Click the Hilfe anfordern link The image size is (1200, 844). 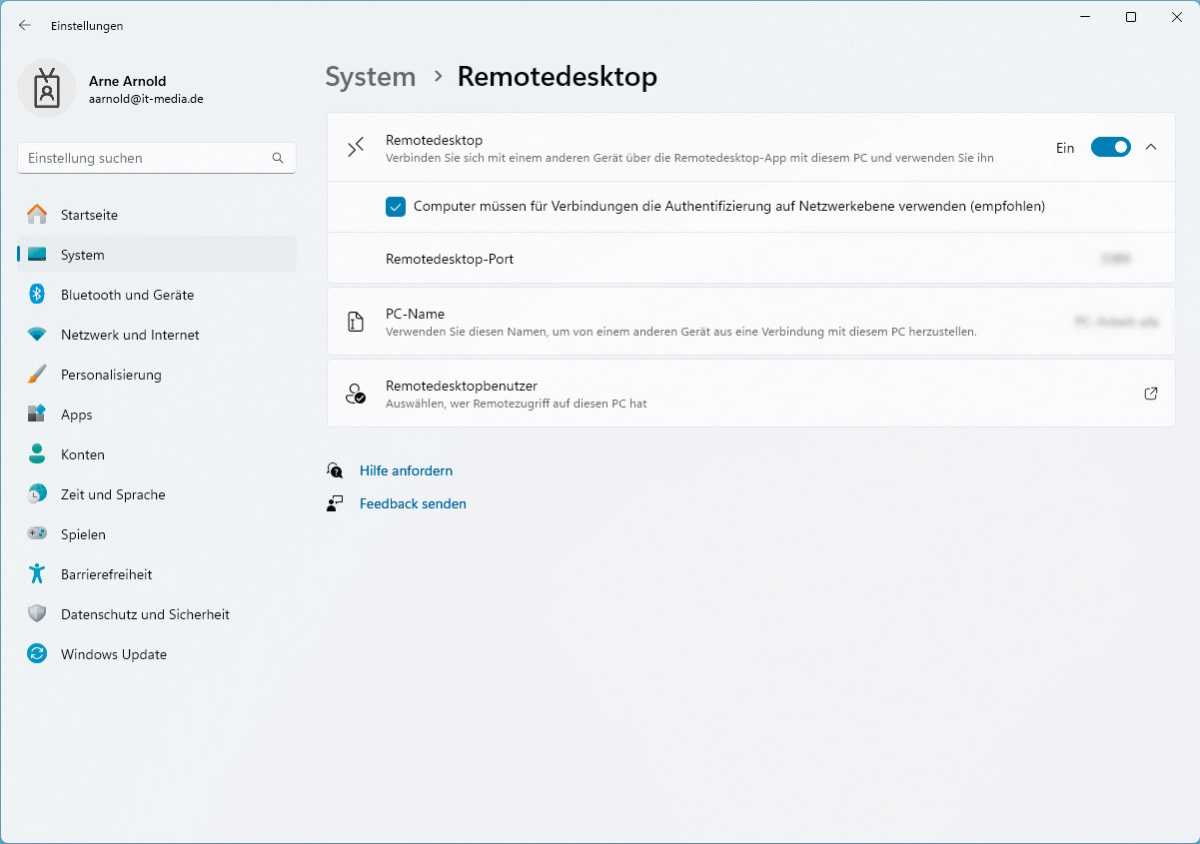(x=406, y=470)
